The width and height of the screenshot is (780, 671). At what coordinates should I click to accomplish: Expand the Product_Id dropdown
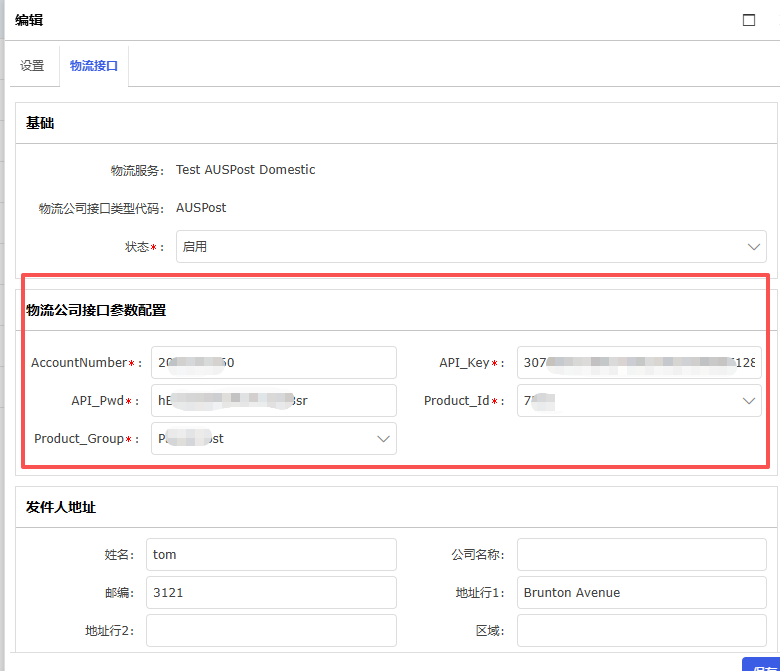[x=639, y=401]
